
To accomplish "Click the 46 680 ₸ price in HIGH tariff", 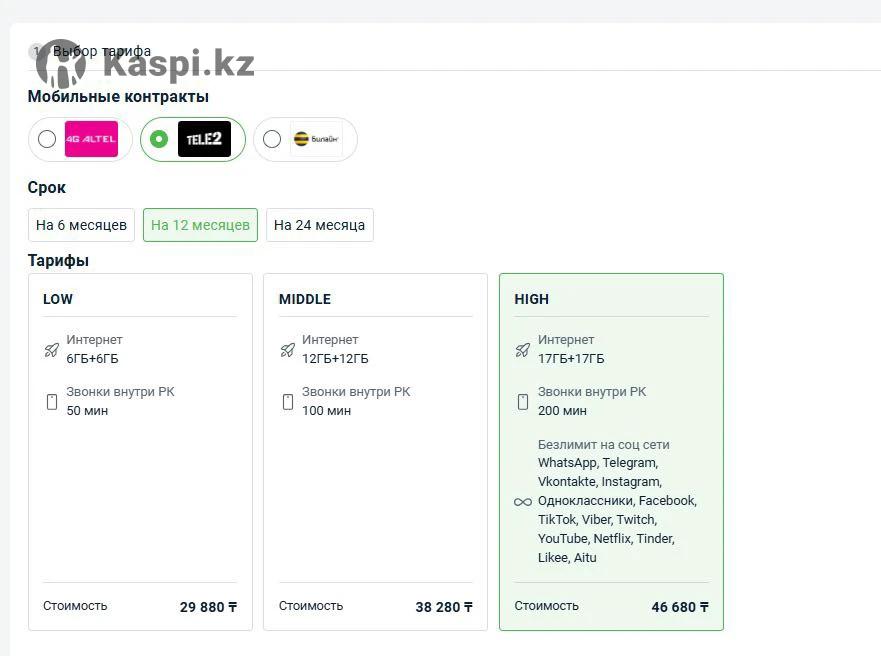I will tap(680, 607).
